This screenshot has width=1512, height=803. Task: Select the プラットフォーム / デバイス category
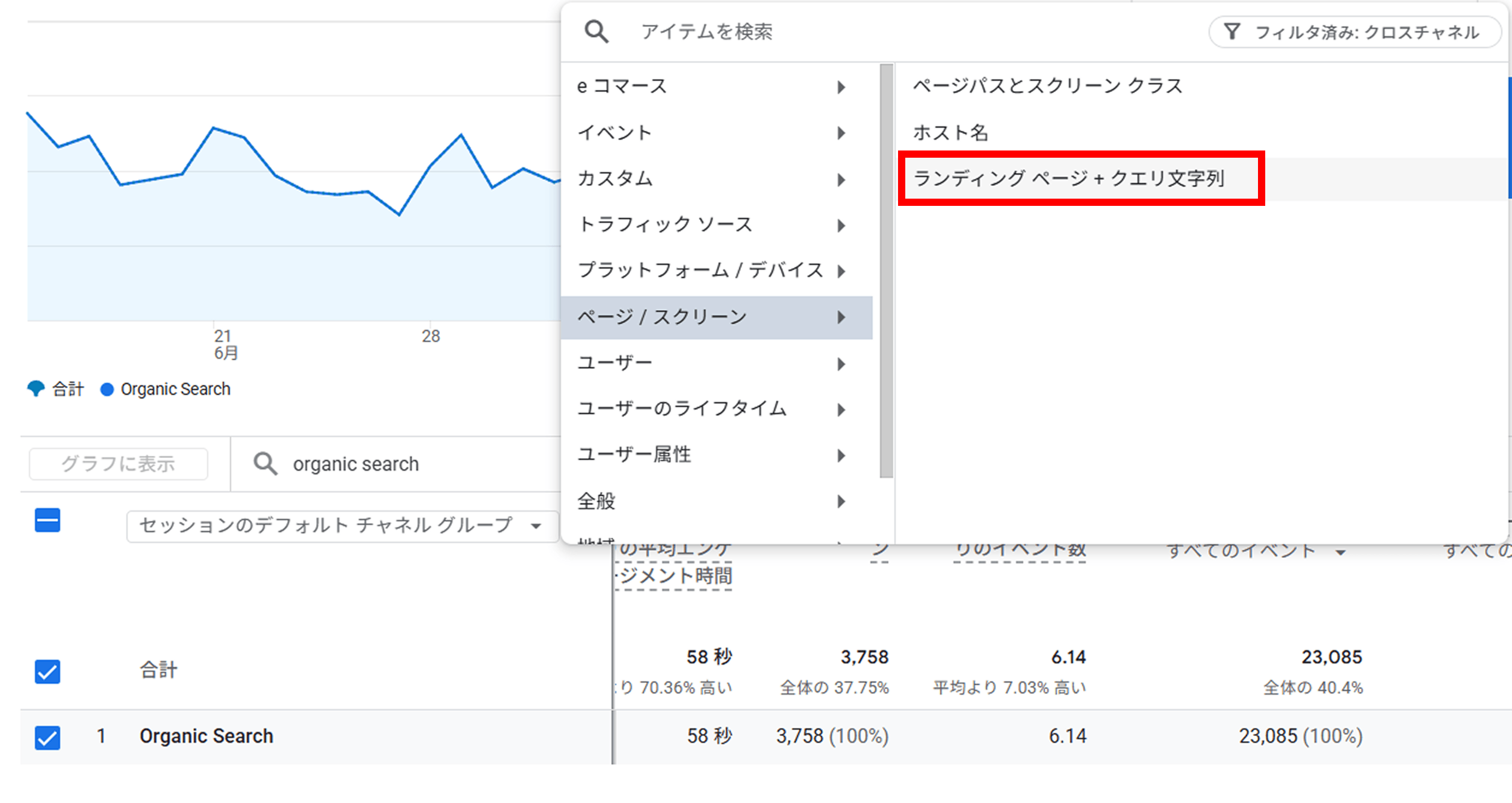click(x=716, y=270)
